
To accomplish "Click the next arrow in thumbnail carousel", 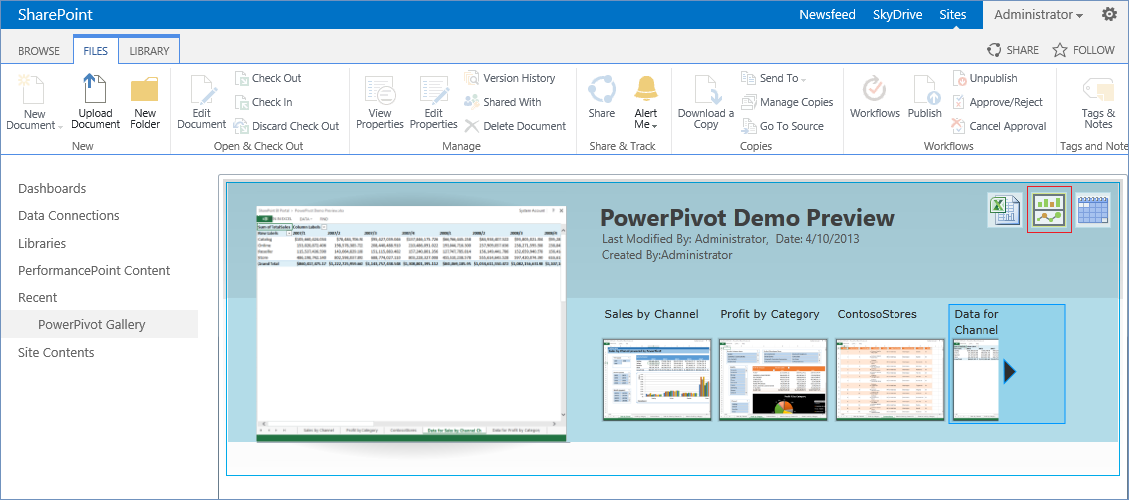I will coord(1009,371).
